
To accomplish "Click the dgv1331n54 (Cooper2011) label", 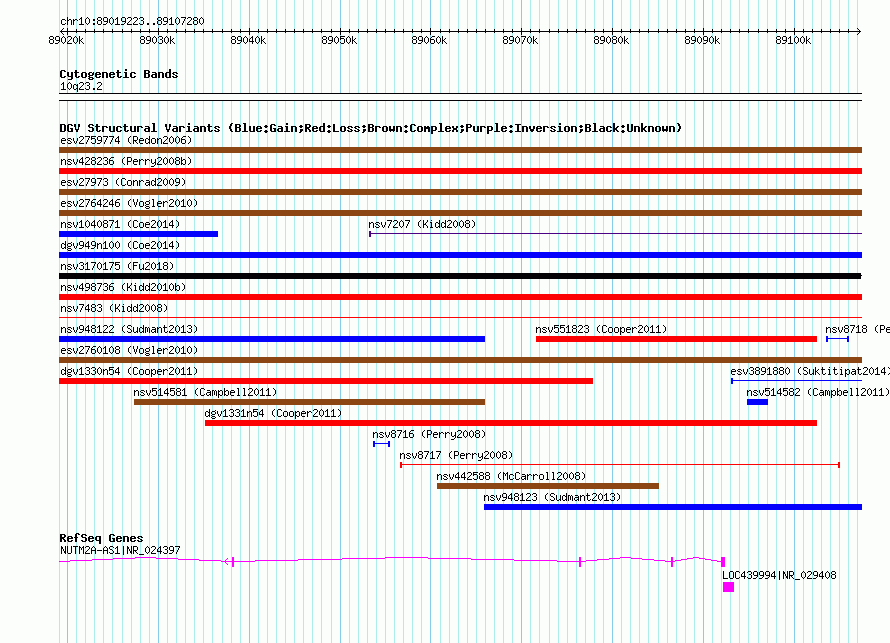I will pos(273,413).
